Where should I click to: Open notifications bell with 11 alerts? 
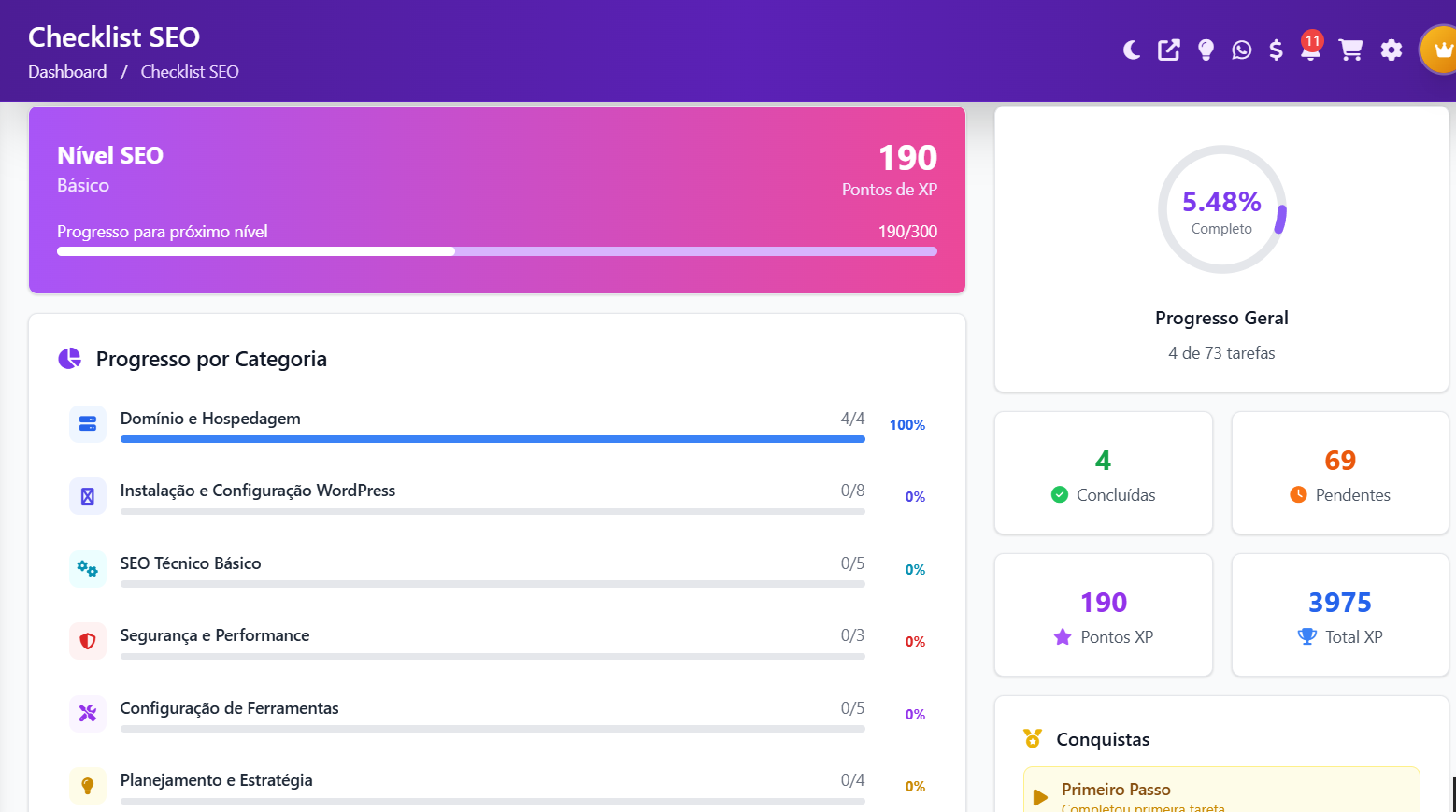(x=1310, y=52)
